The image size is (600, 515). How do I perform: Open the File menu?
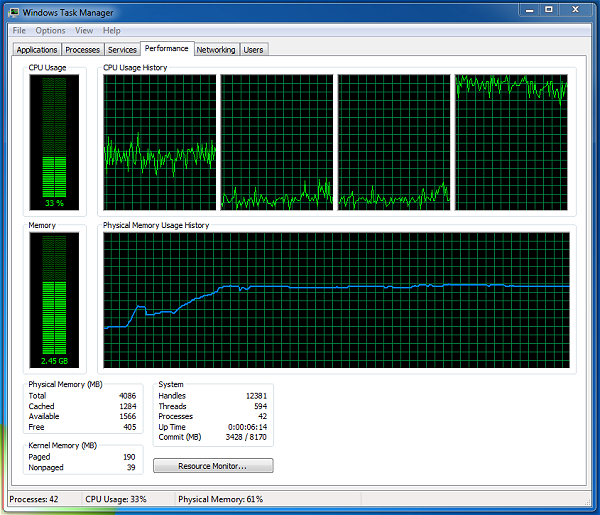coord(19,30)
